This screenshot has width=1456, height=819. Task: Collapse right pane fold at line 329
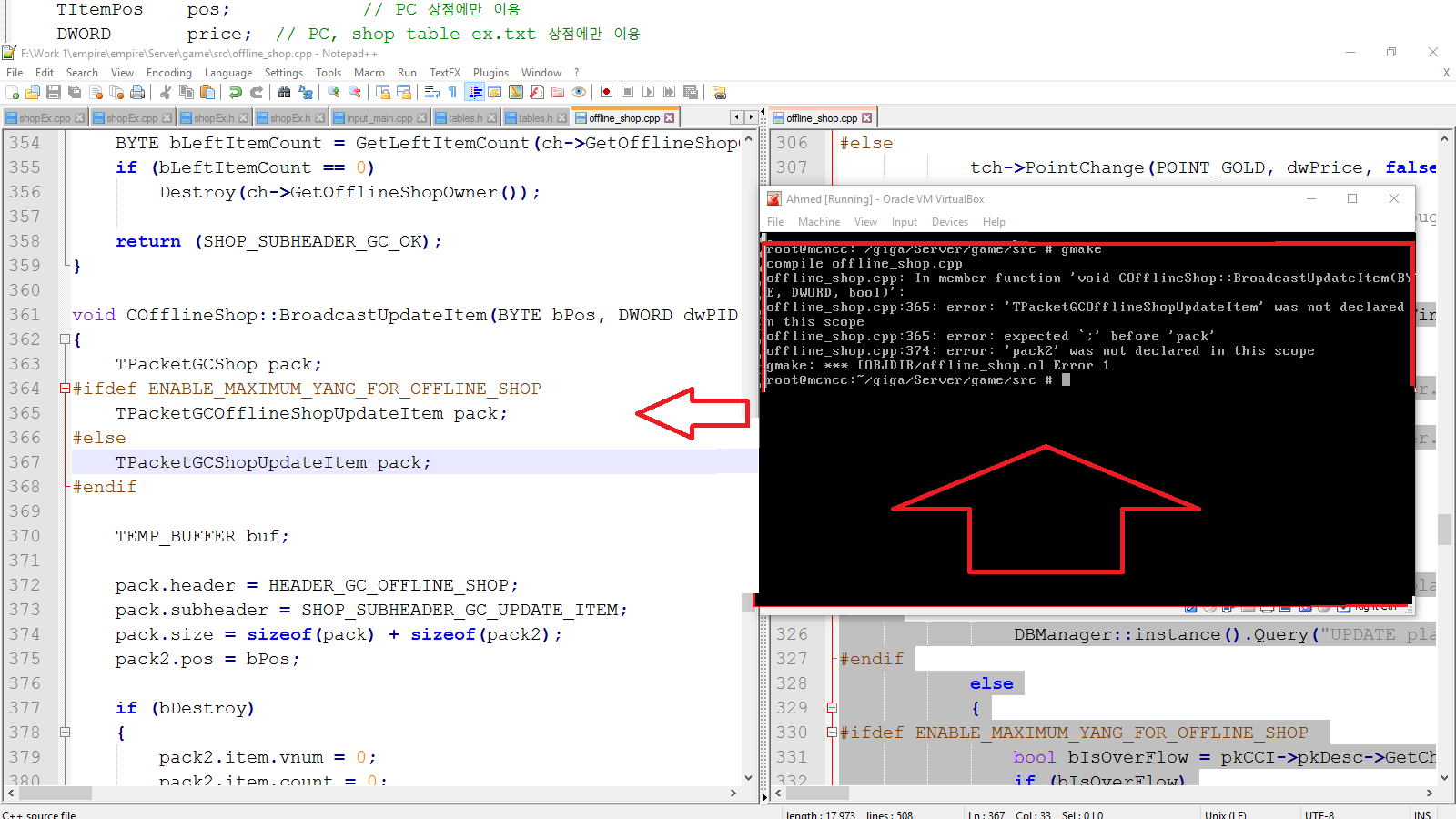pyautogui.click(x=832, y=708)
